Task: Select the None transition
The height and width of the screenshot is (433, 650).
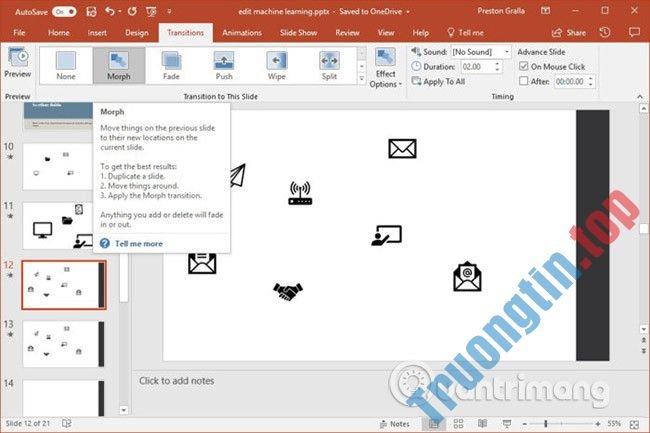Action: (x=66, y=65)
